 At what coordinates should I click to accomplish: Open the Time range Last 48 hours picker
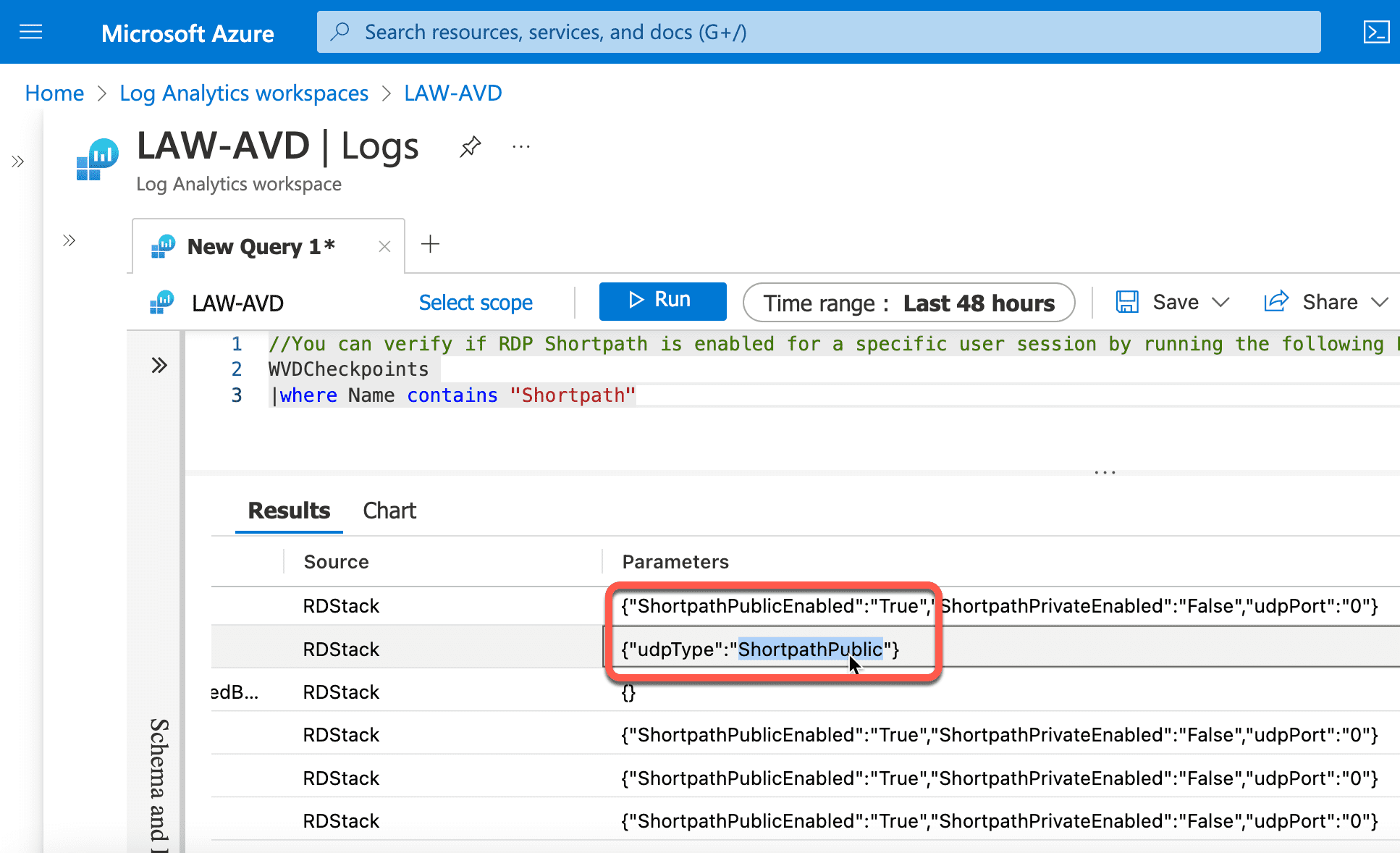(909, 303)
